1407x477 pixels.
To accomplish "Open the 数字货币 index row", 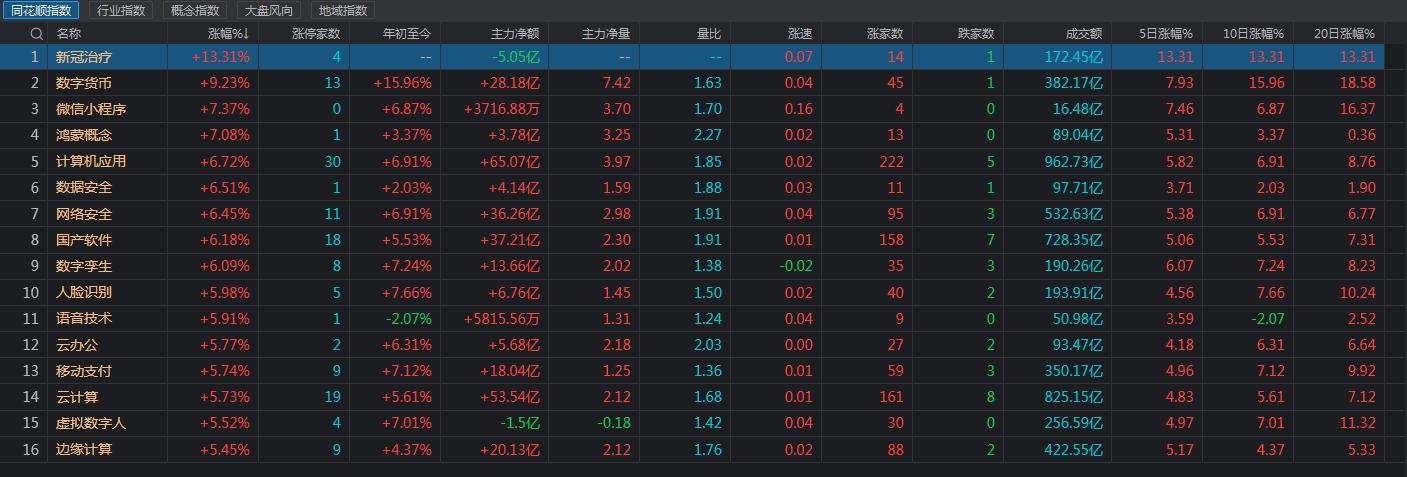I will (692, 83).
